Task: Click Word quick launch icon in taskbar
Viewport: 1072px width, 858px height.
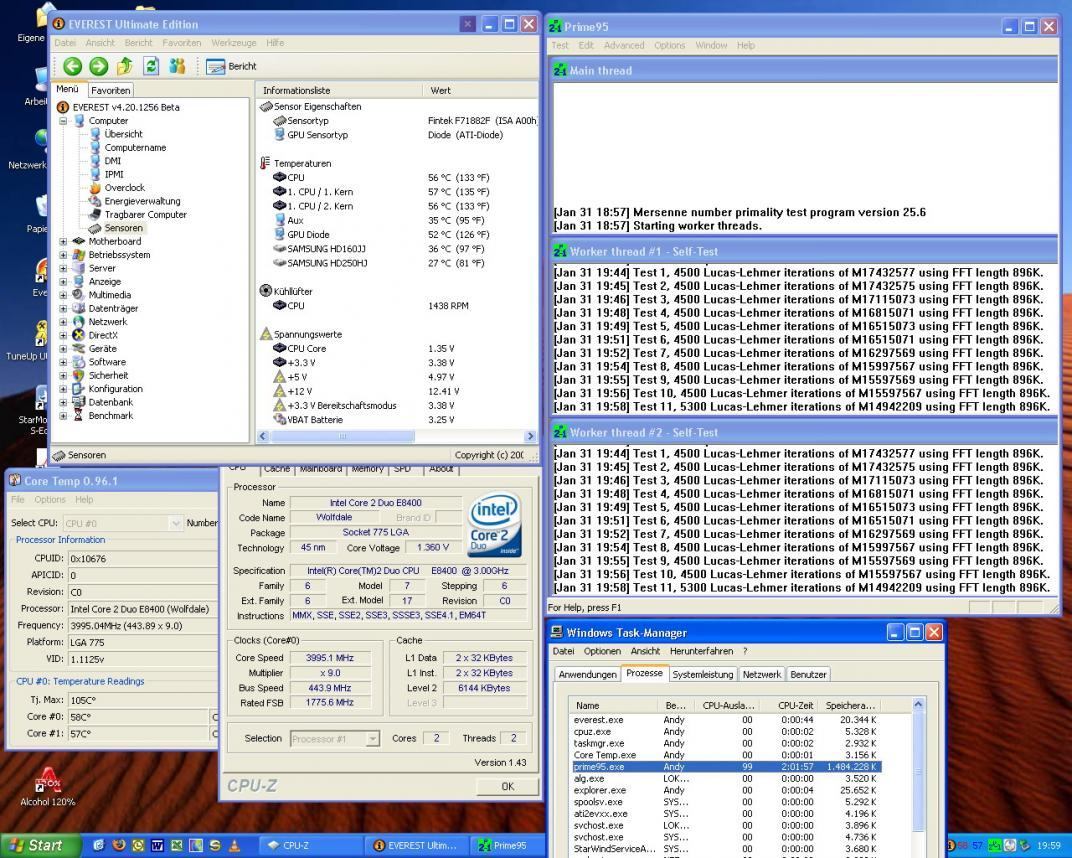Action: [x=157, y=846]
